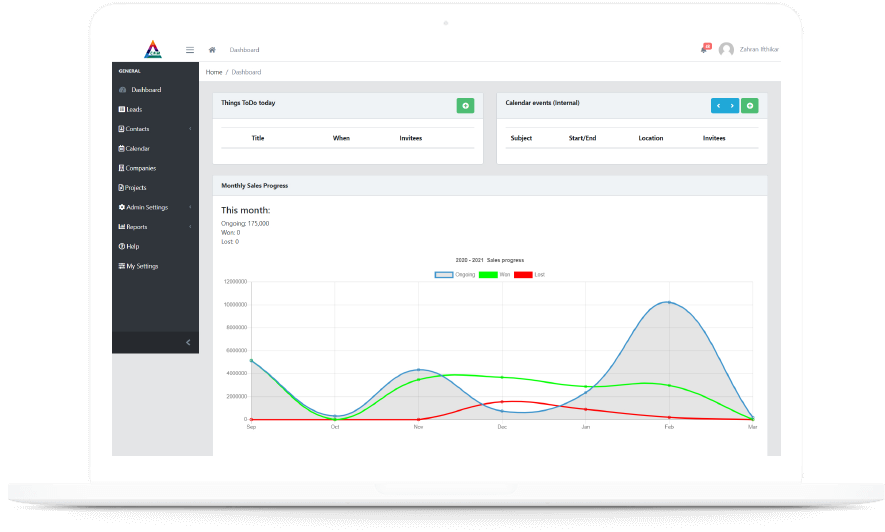Click the user avatar icon
The width and height of the screenshot is (885, 532).
[726, 50]
